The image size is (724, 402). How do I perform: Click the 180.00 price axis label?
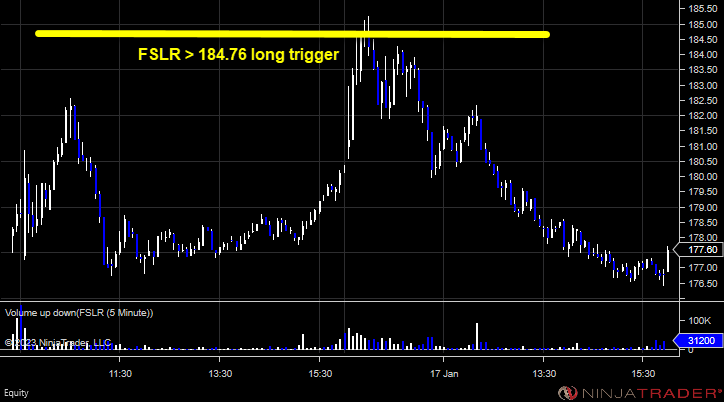[x=703, y=176]
